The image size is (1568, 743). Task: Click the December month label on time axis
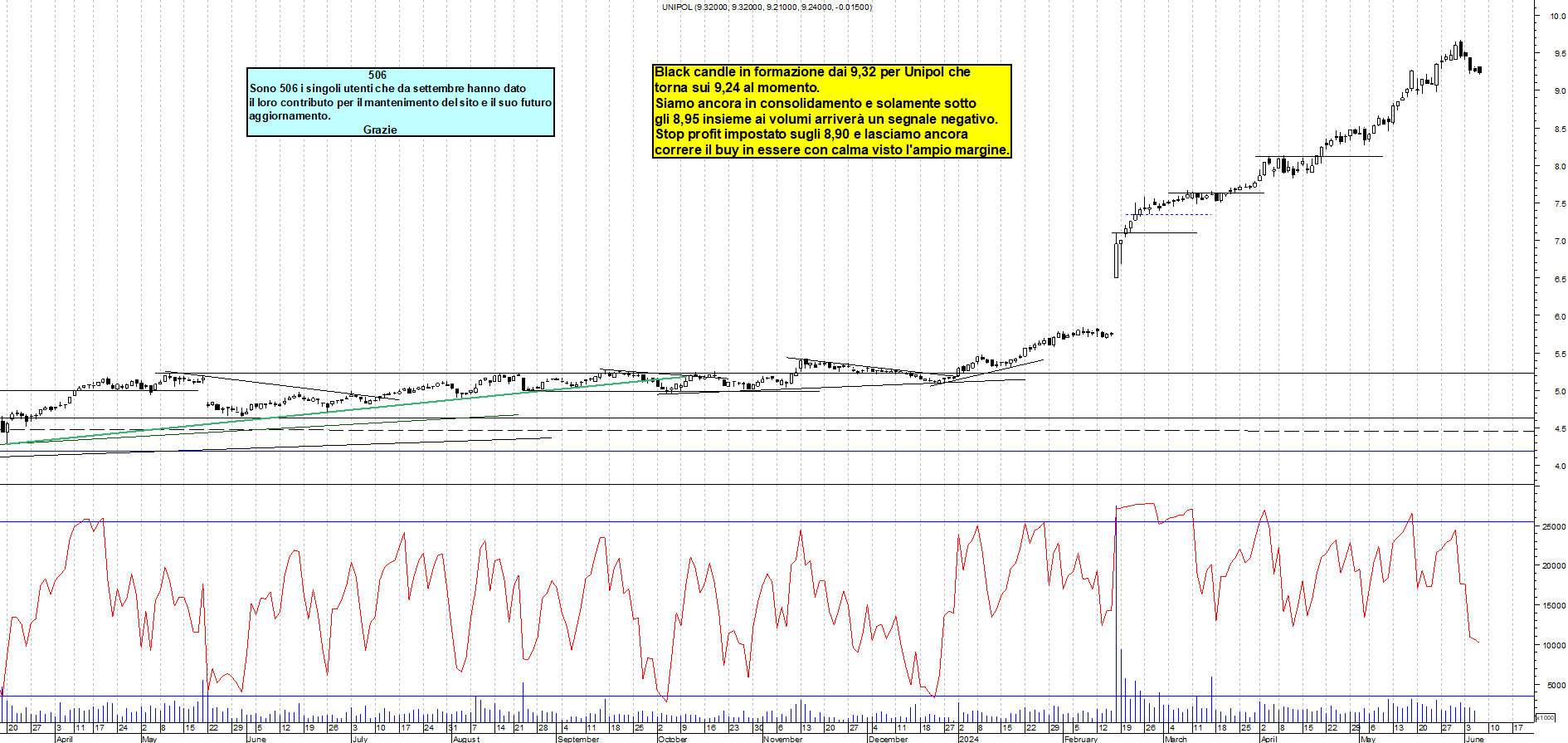[888, 738]
